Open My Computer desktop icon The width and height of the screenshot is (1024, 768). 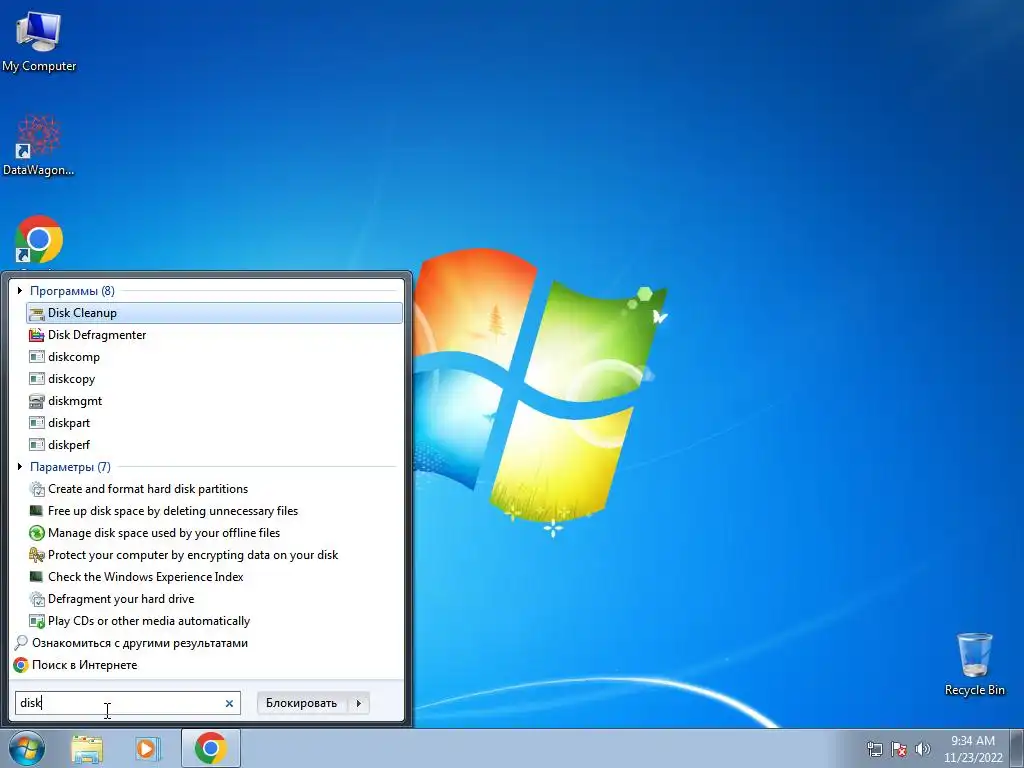39,40
